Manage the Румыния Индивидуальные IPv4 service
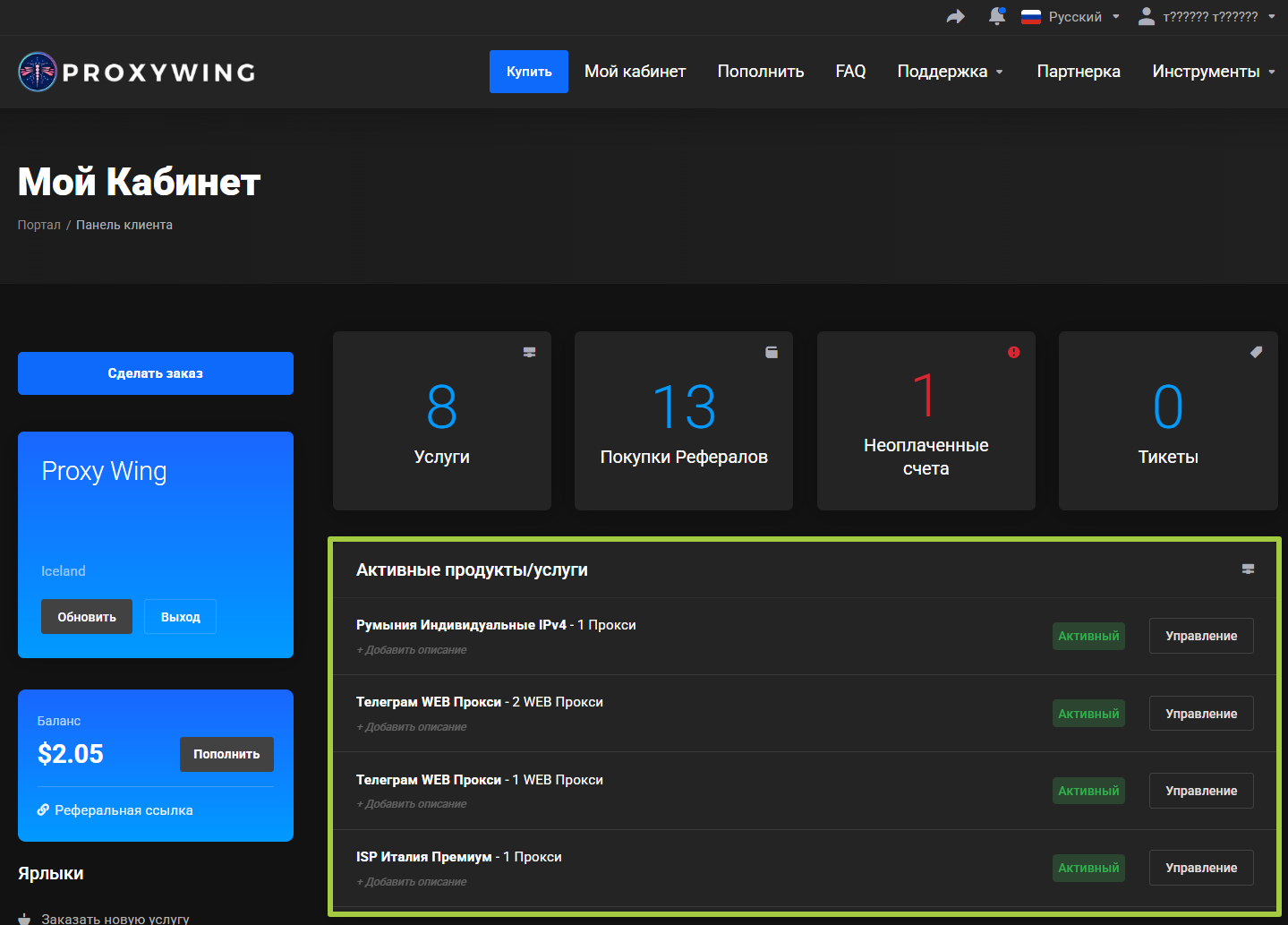Screen dimensions: 1288x925 click(1201, 636)
